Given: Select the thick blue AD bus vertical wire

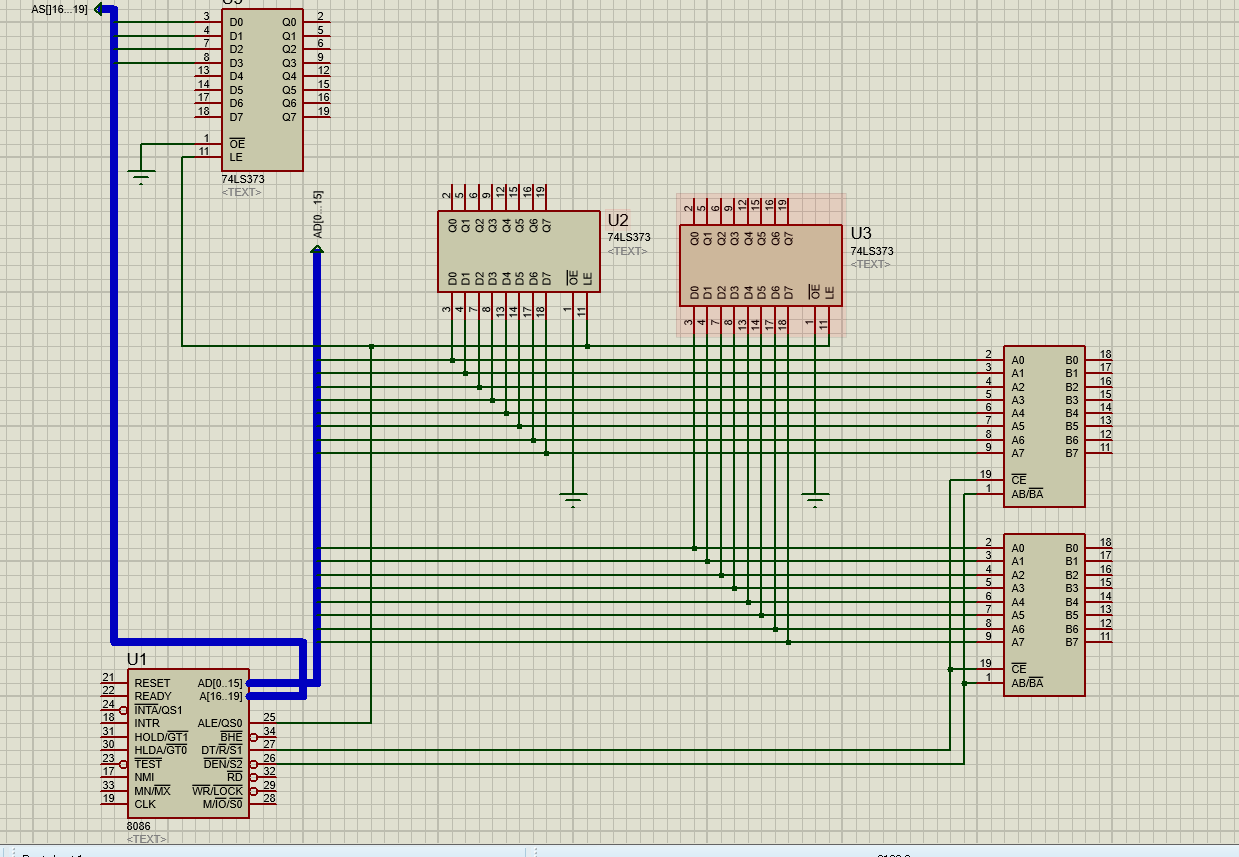Looking at the screenshot, I should click(317, 468).
